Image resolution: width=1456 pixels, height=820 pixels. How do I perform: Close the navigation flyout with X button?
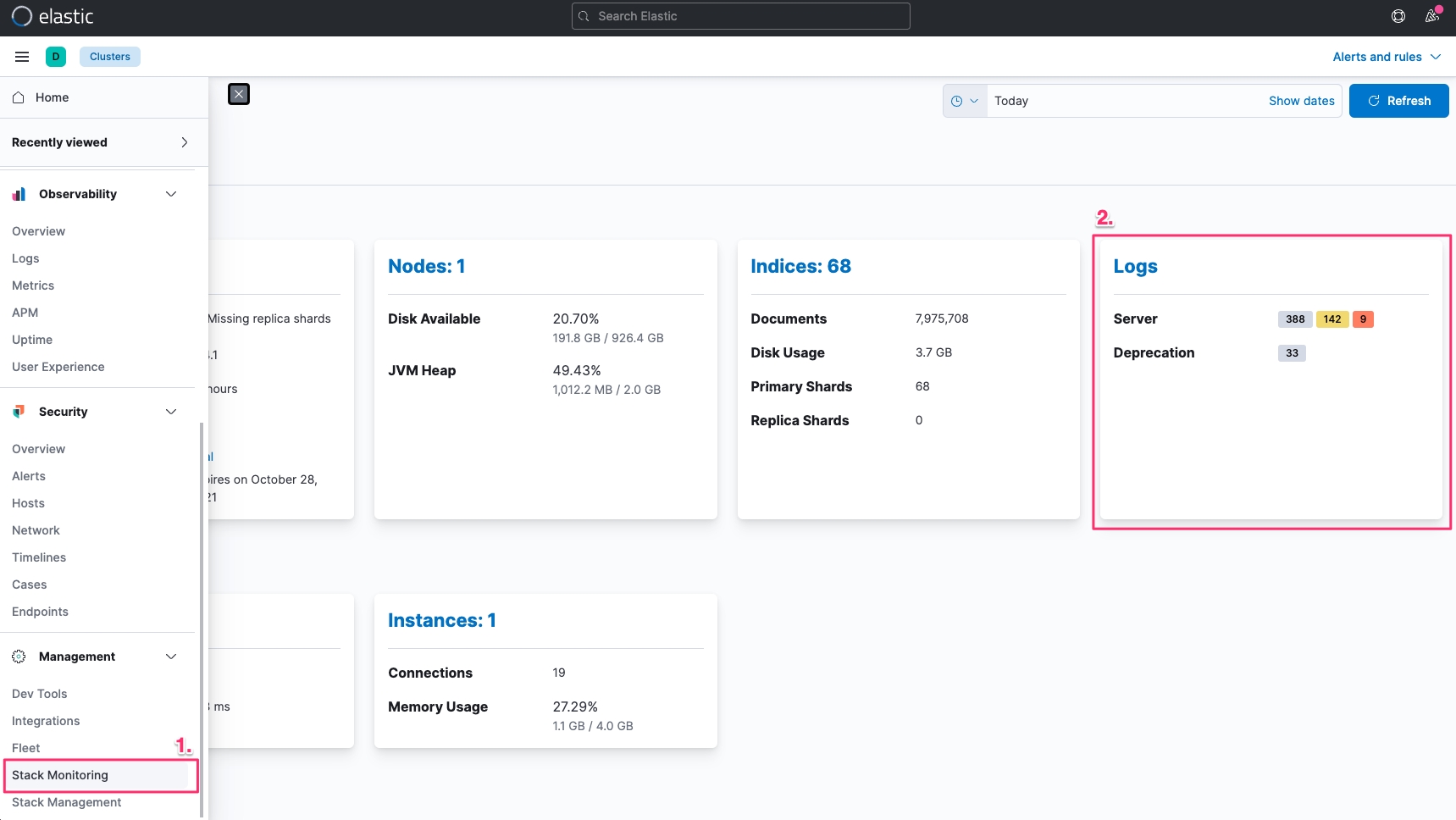tap(239, 94)
